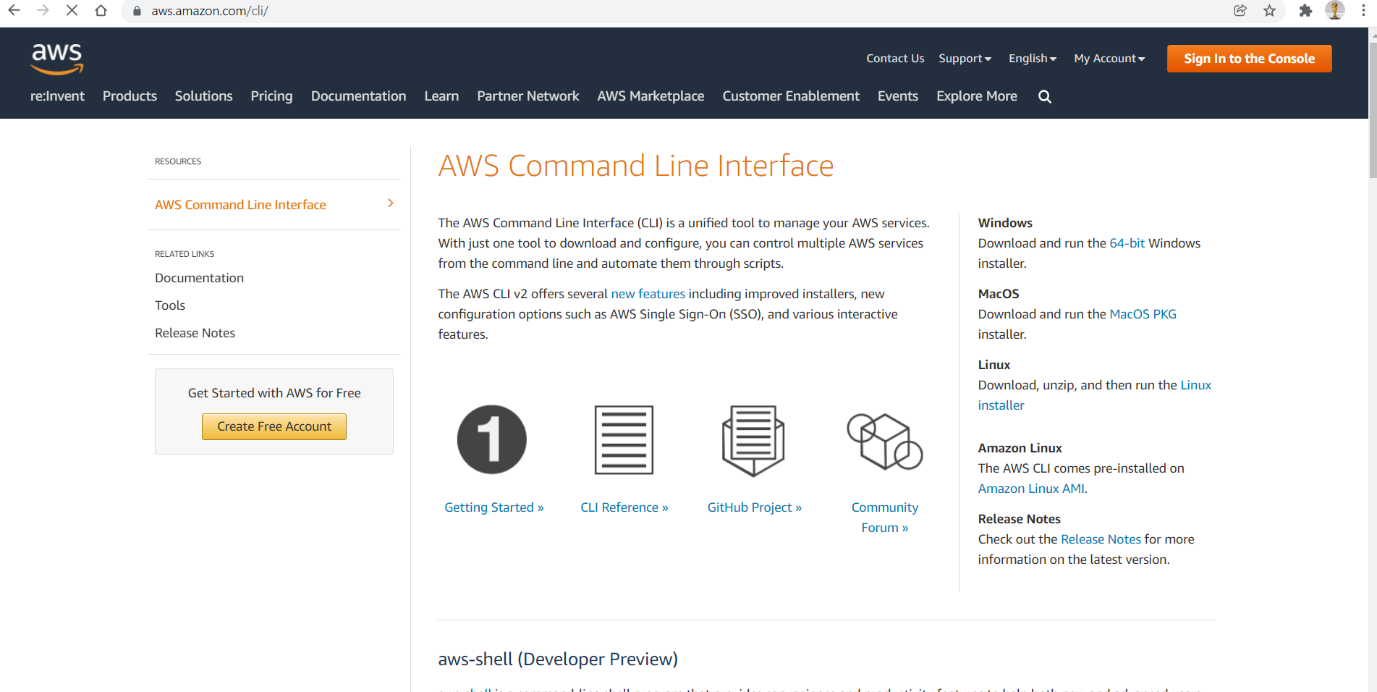Select Partner Network in the nav bar
The image size is (1377, 692).
coord(528,96)
